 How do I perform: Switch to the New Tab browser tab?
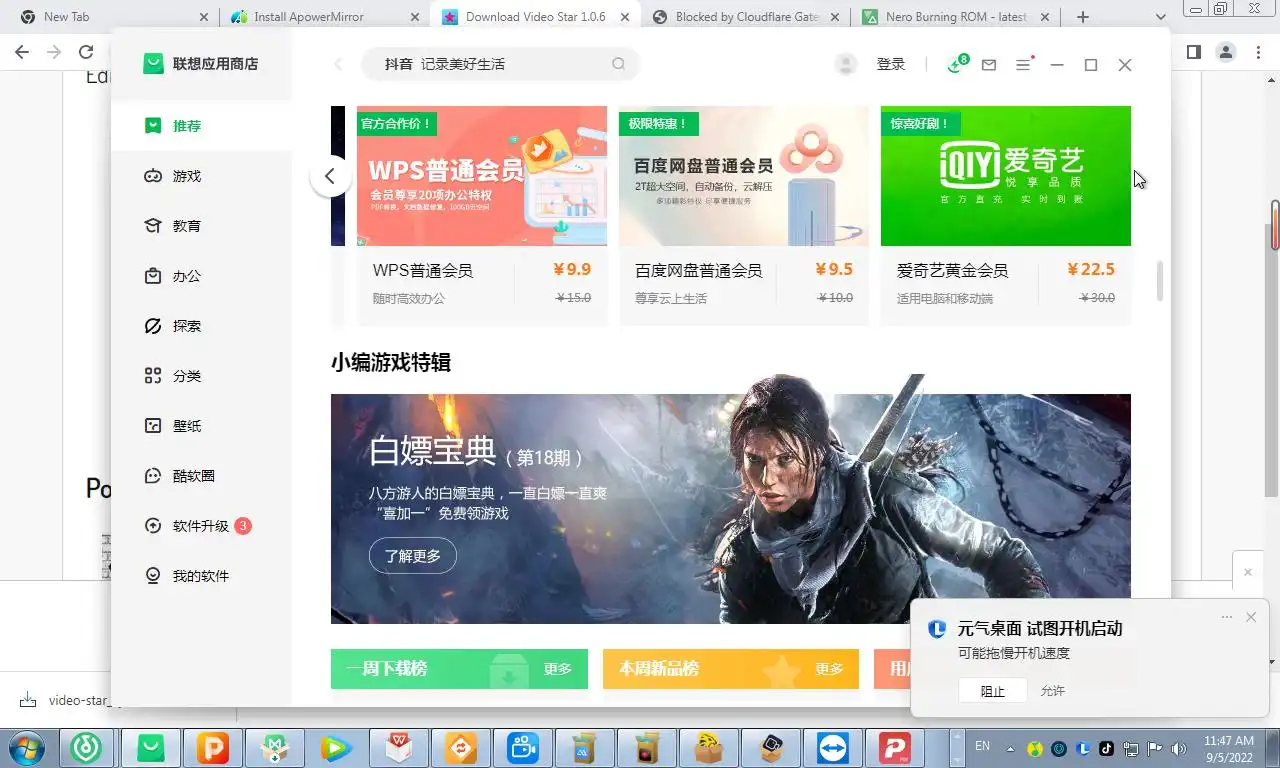115,17
